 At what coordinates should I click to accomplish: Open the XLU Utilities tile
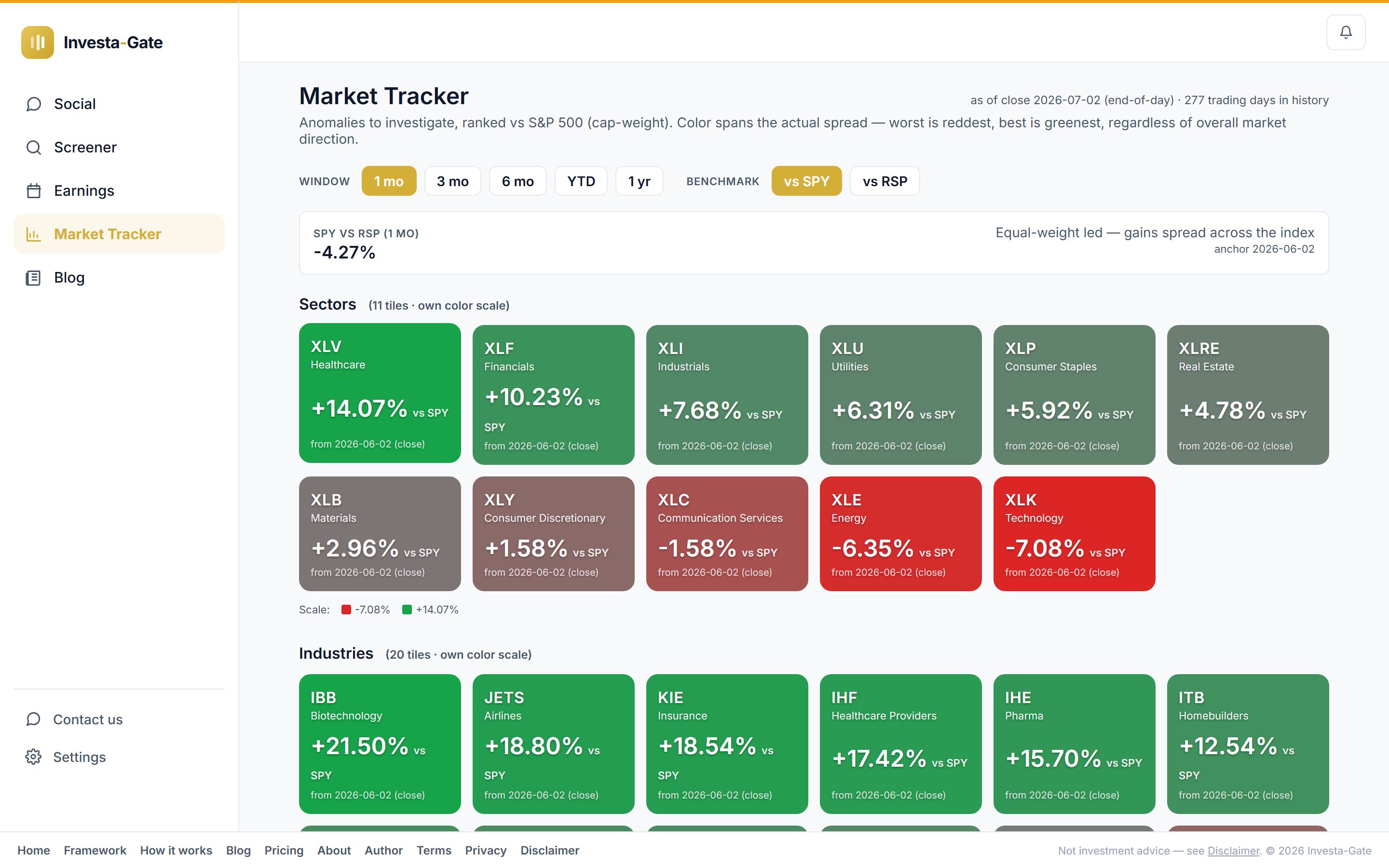pos(900,395)
